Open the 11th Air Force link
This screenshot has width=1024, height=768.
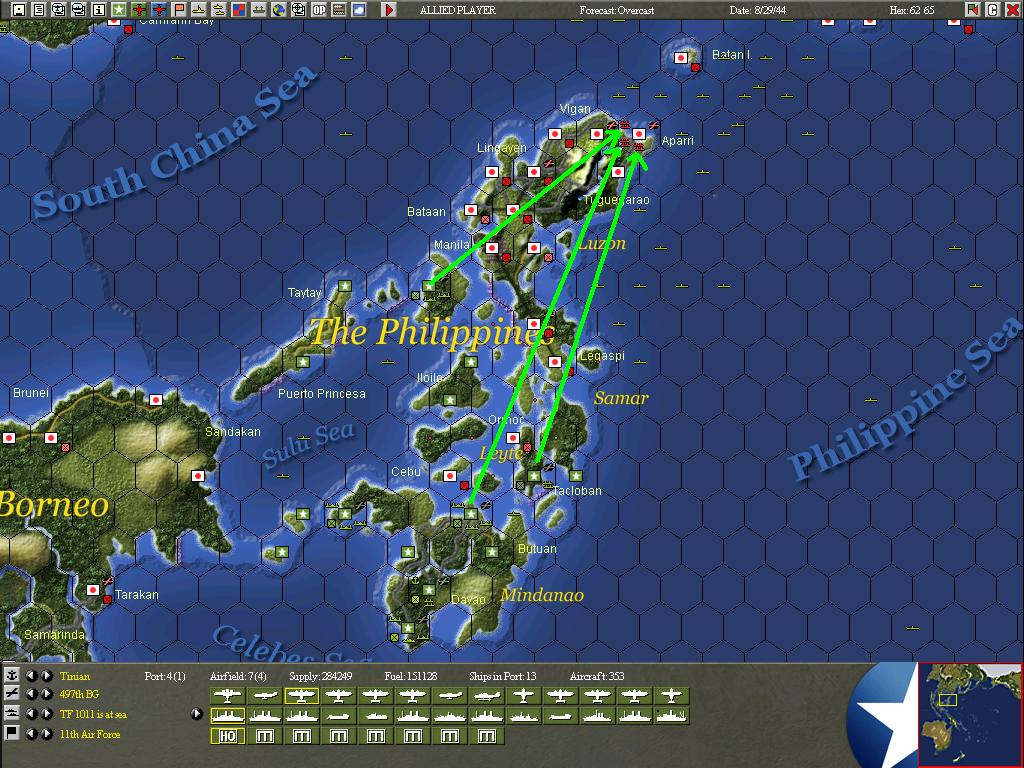pos(90,733)
